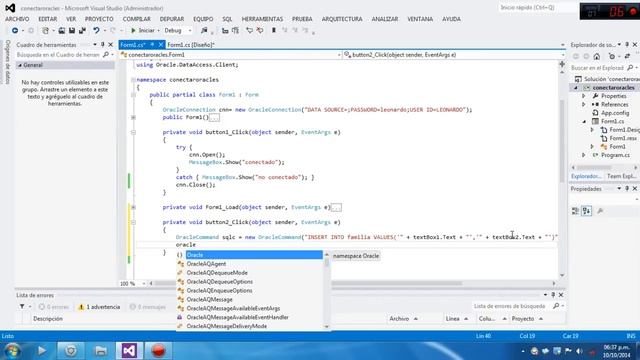This screenshot has width=640, height=360.
Task: Open the EDITAR menu
Action: coord(48,19)
